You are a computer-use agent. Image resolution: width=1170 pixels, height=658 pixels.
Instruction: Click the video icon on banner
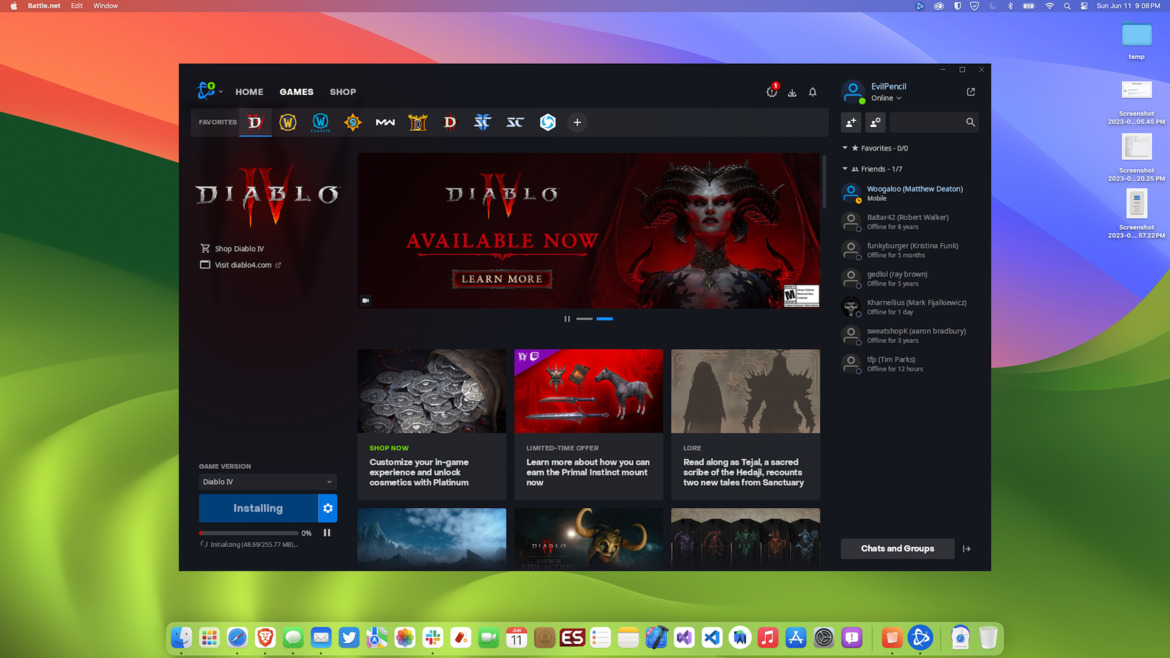(x=366, y=301)
